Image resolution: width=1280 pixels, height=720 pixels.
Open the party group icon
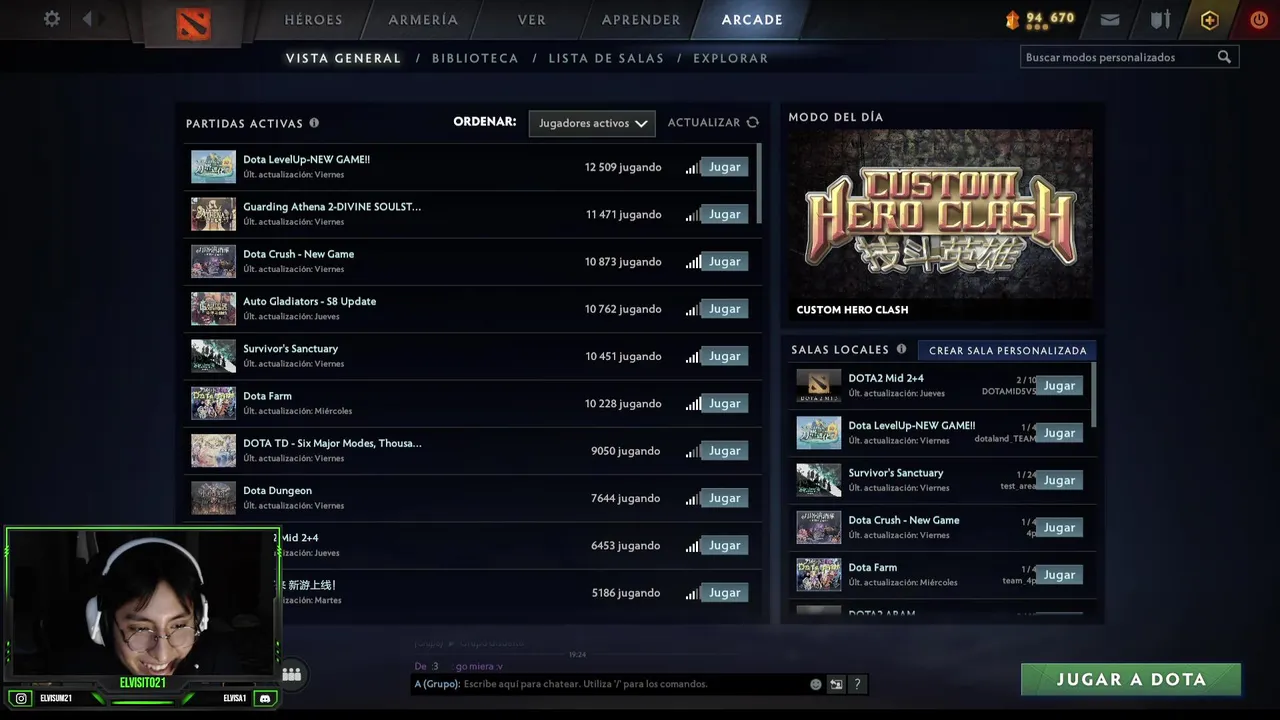[291, 674]
